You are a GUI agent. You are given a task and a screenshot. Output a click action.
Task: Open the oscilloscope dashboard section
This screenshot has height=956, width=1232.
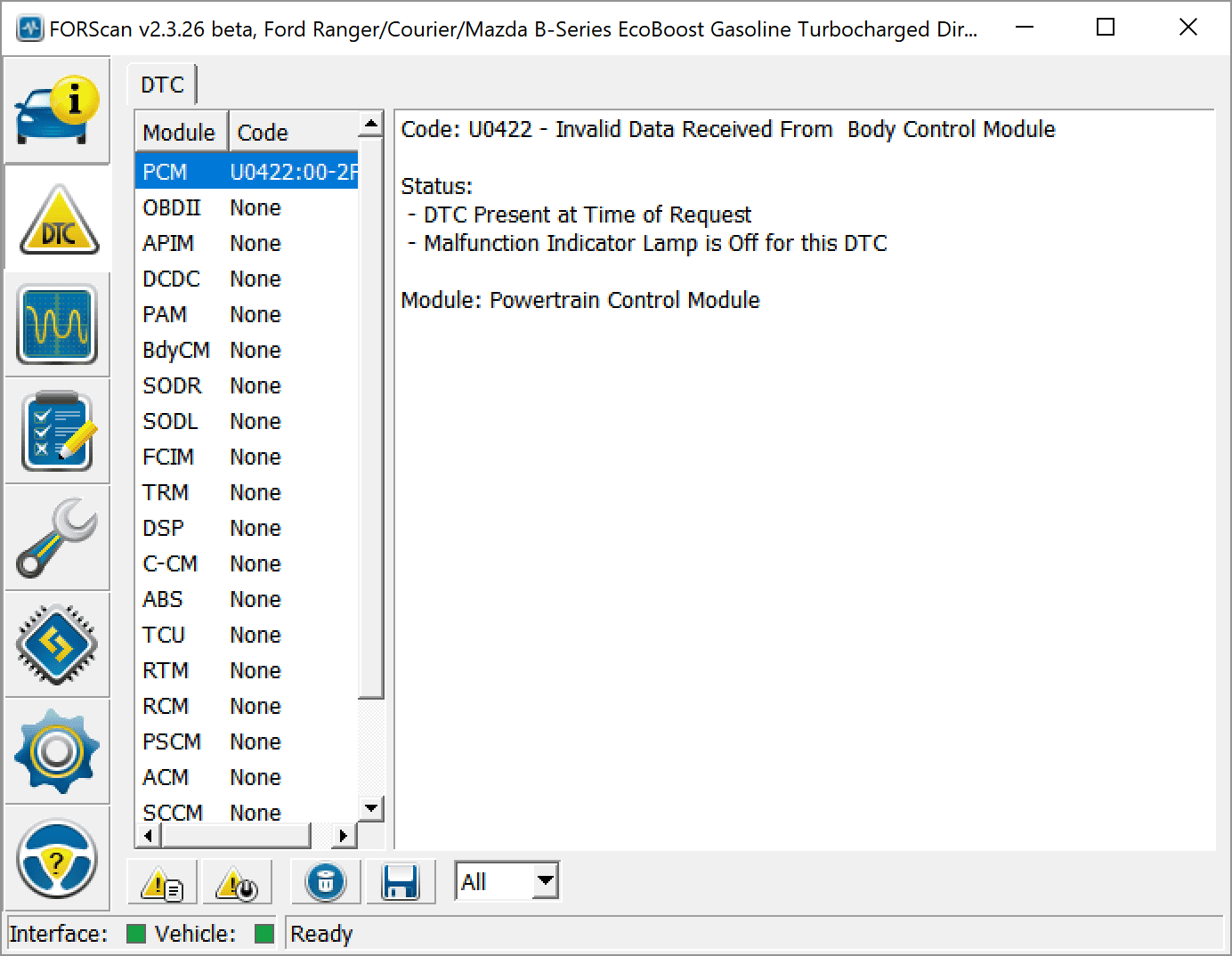(x=57, y=325)
